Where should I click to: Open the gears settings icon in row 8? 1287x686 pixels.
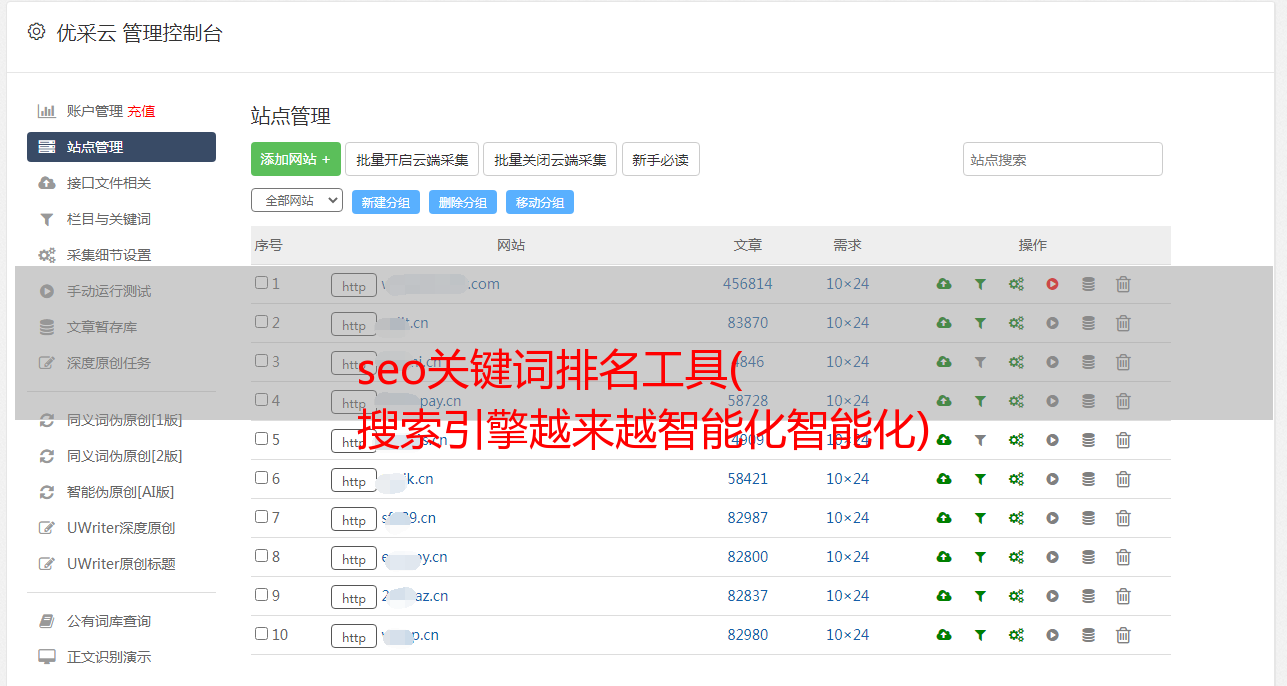(x=1016, y=557)
